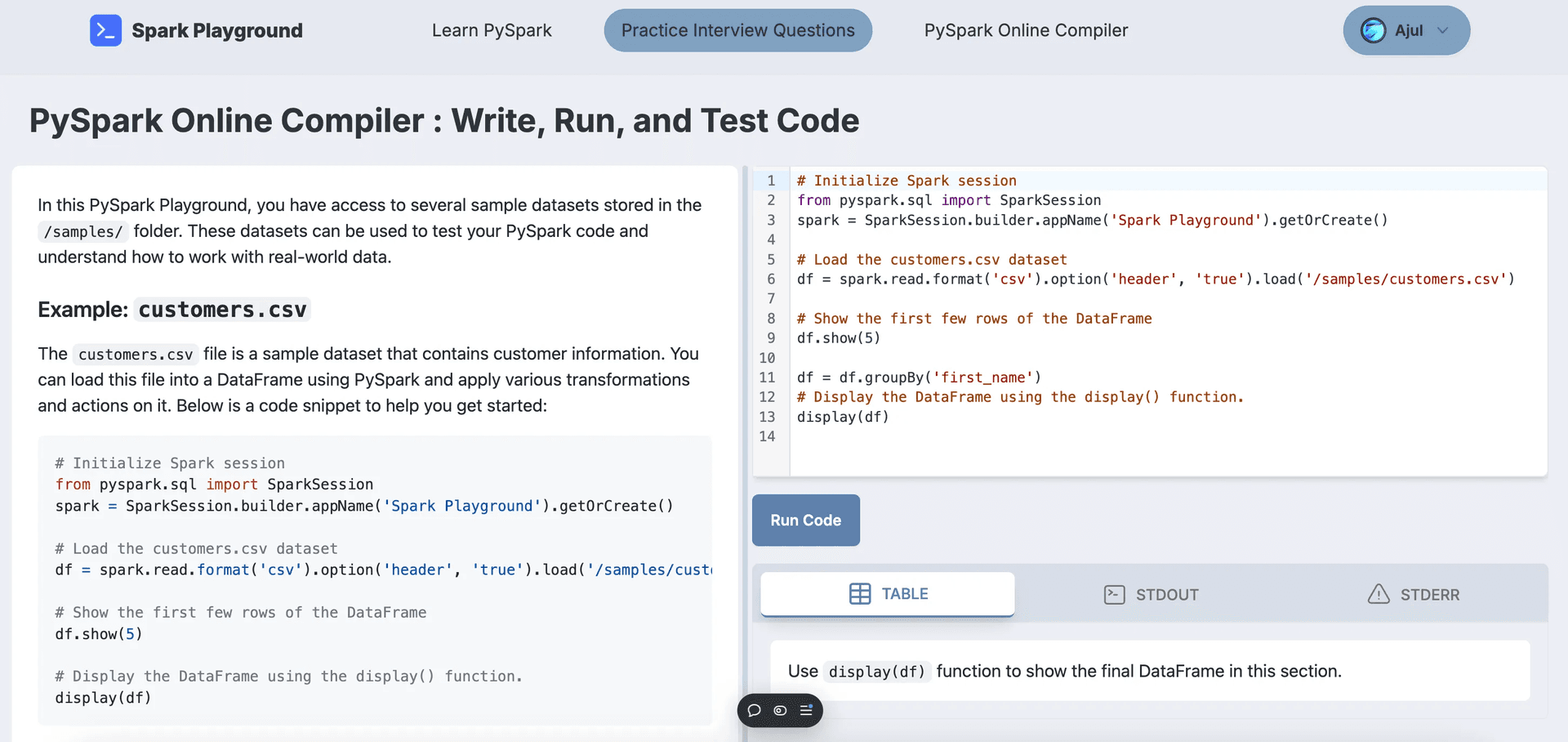Click line number 9 in the editor gutter
Image resolution: width=1568 pixels, height=742 pixels.
768,337
